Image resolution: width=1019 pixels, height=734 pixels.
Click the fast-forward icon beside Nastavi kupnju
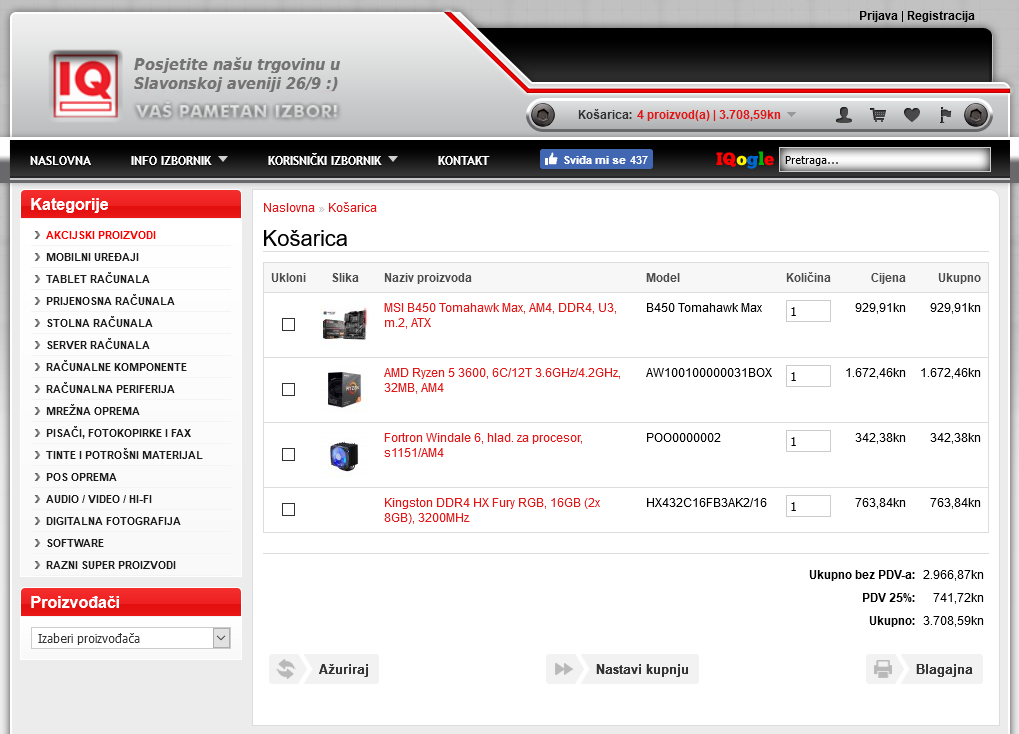pos(563,669)
